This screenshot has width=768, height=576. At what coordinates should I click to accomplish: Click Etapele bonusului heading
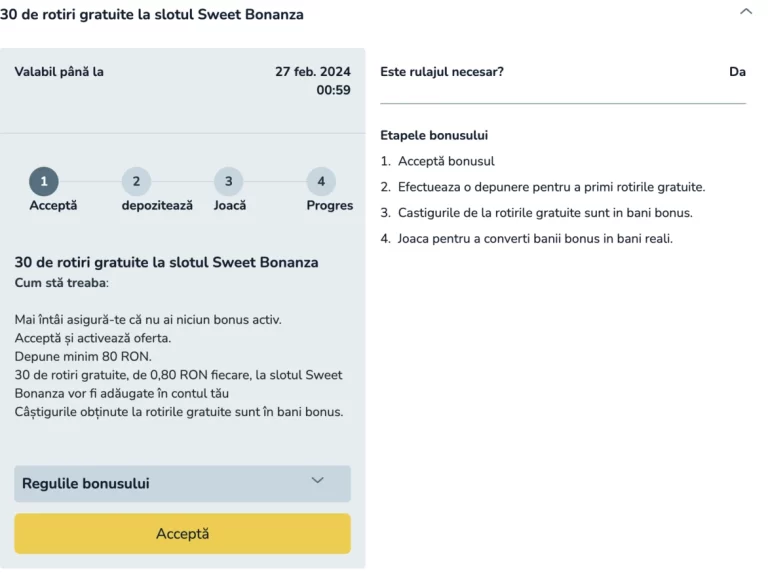click(x=434, y=135)
